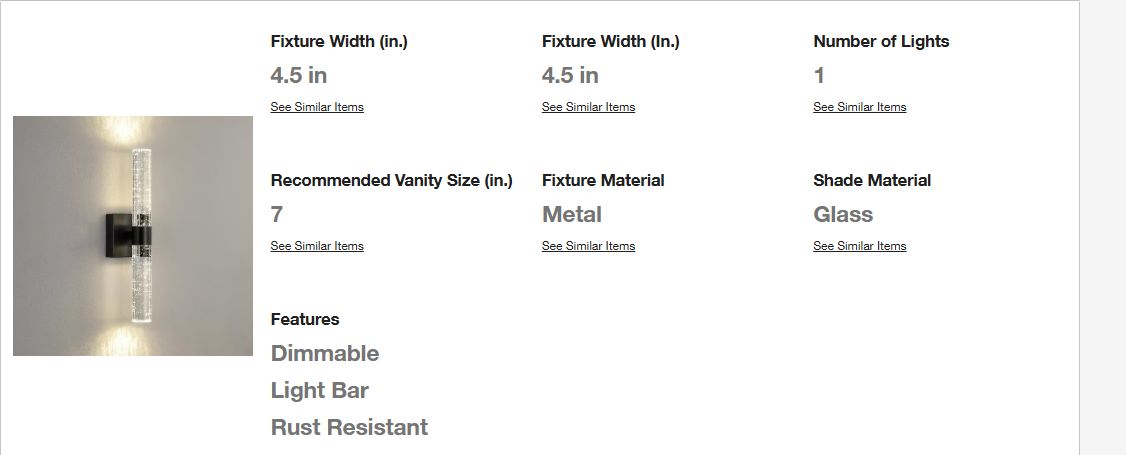Click the vanity size value 7
Viewport: 1126px width, 455px height.
point(276,215)
